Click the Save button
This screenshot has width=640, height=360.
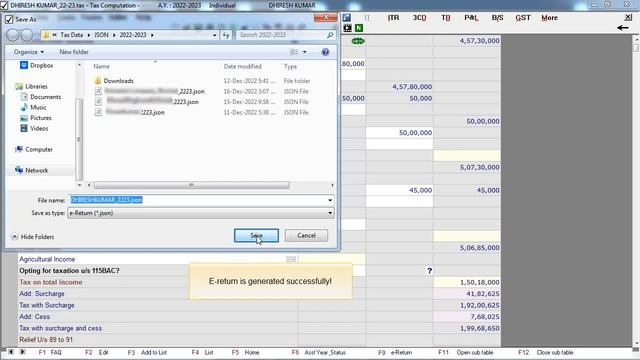pos(256,236)
